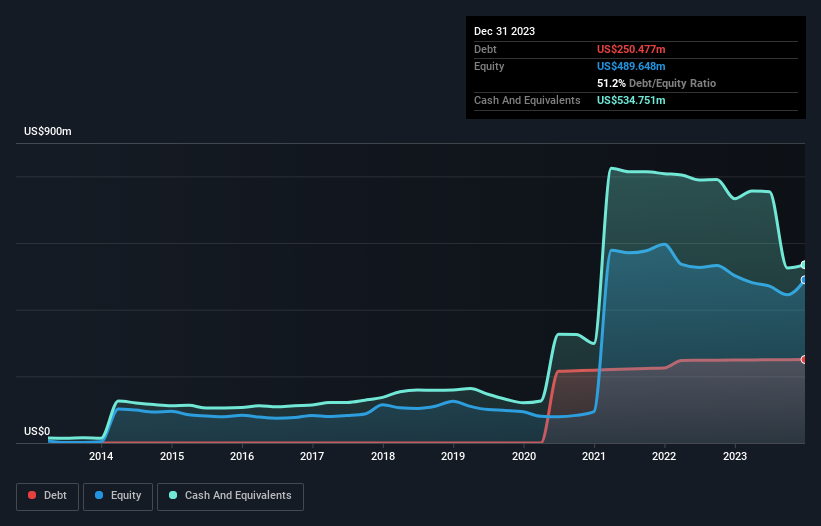This screenshot has height=526, width=821.
Task: Click the tooltip's Cash And Equivalents label
Action: pos(527,100)
